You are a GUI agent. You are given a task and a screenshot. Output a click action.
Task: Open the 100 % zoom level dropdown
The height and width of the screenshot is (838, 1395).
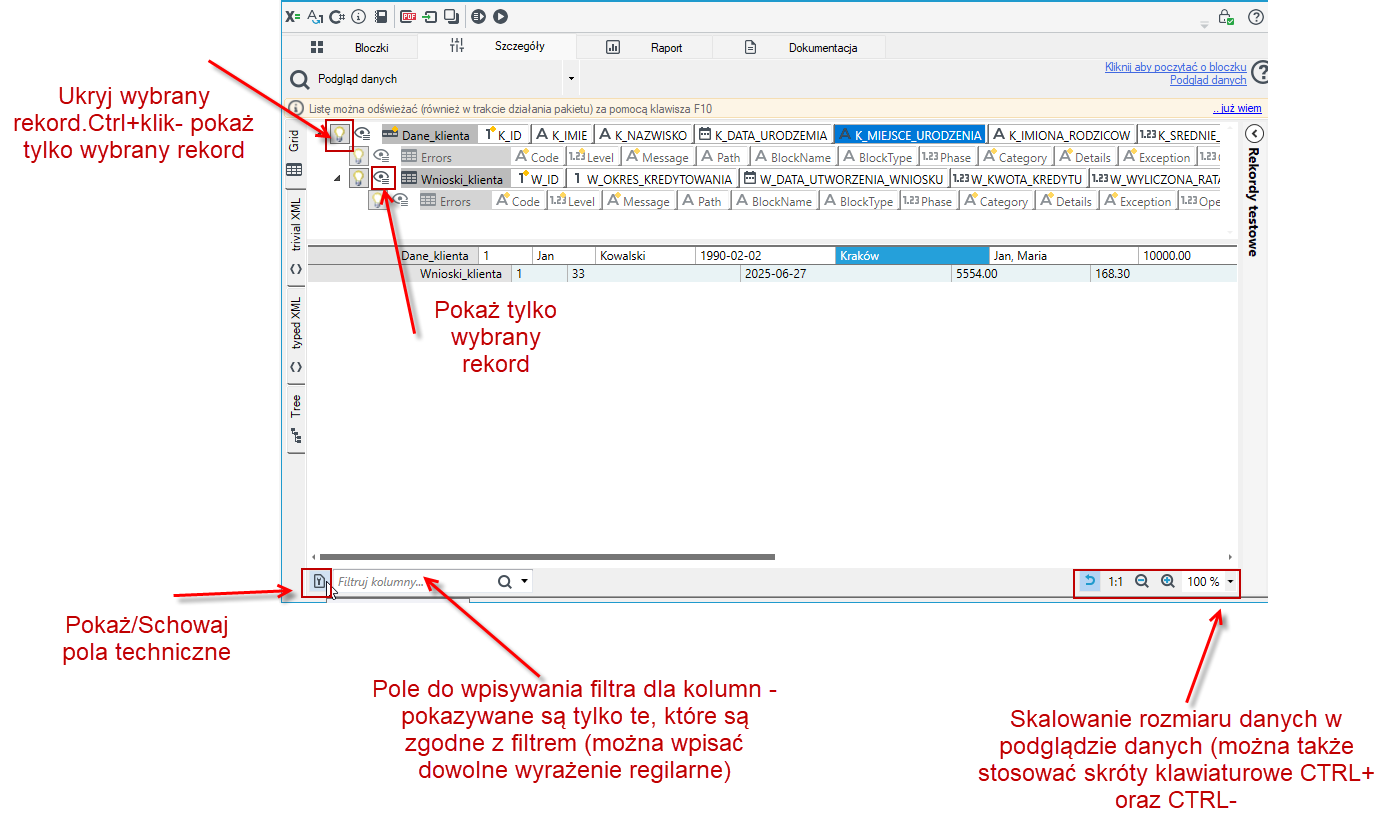[1229, 581]
